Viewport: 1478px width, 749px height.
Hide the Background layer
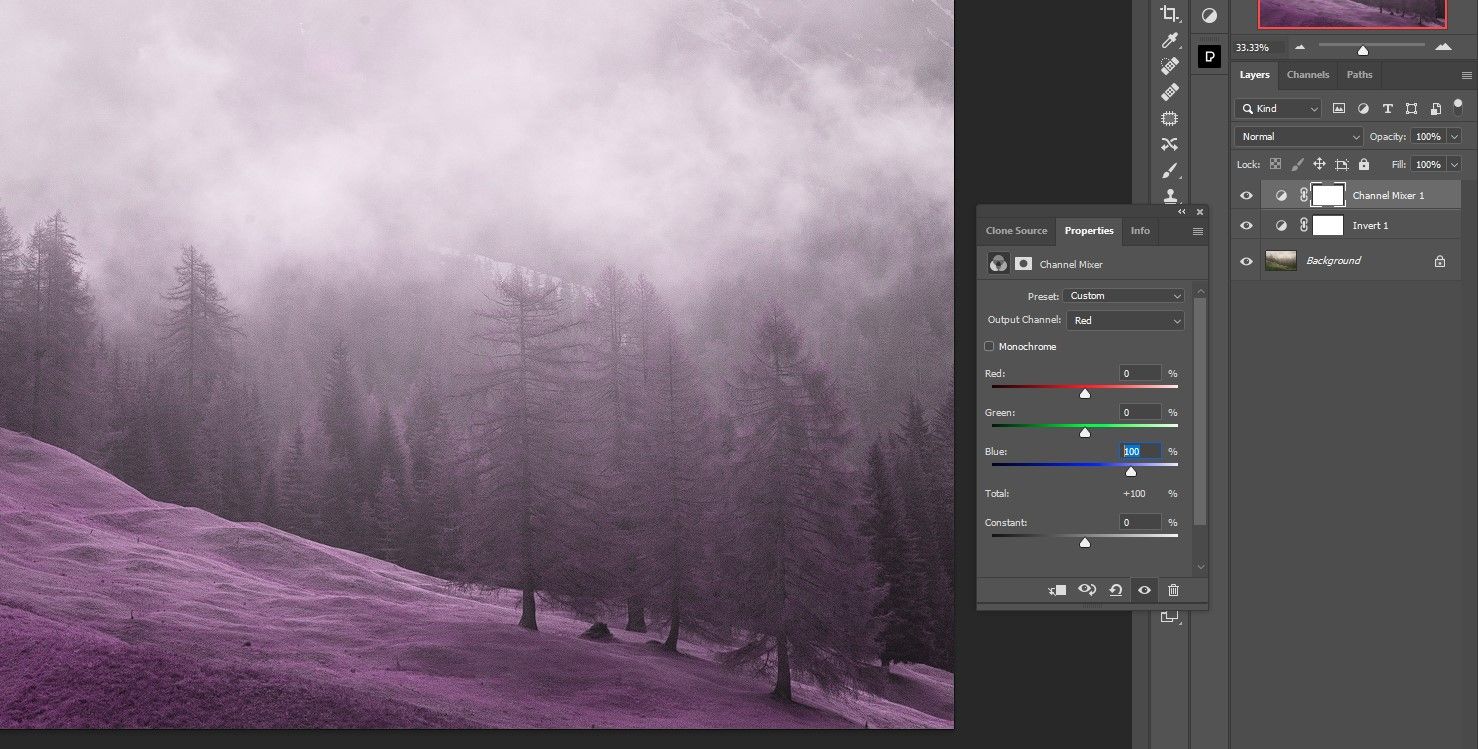coord(1246,261)
